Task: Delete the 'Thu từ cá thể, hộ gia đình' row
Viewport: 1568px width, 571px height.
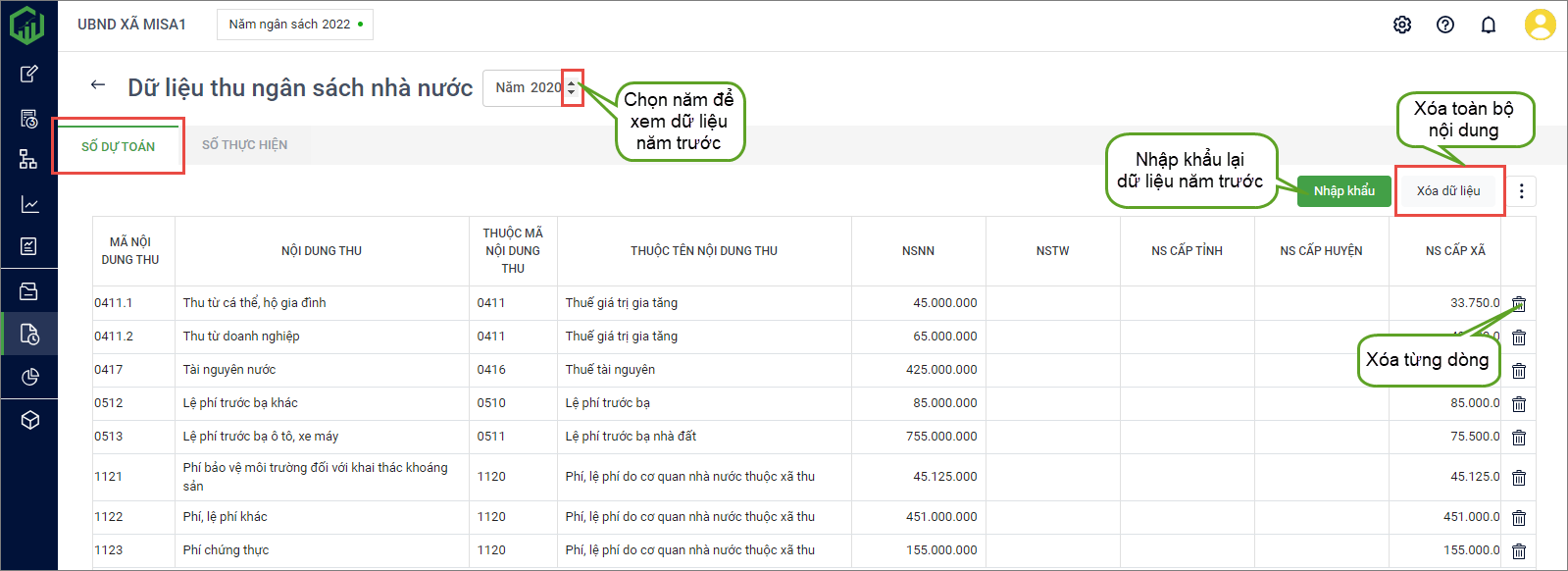Action: pos(1519,304)
